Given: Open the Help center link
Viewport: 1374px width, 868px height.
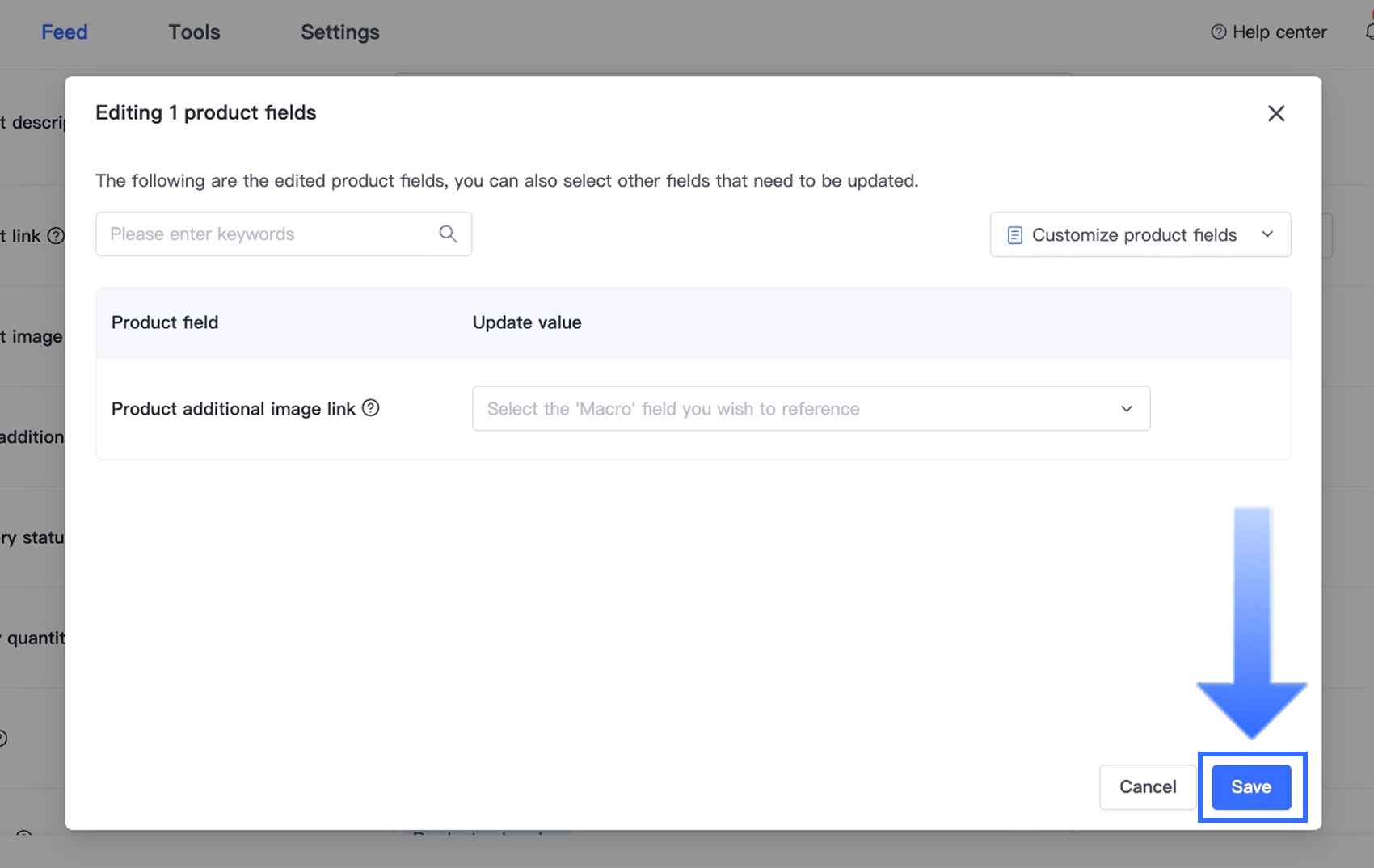Looking at the screenshot, I should click(x=1279, y=32).
